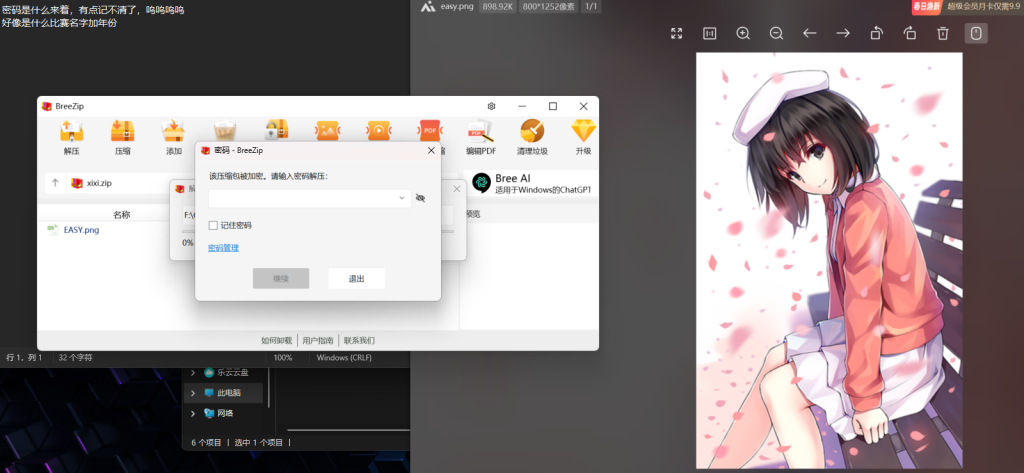Image resolution: width=1024 pixels, height=473 pixels.
Task: Click the 6 个项目 explorer status text
Action: click(x=206, y=442)
